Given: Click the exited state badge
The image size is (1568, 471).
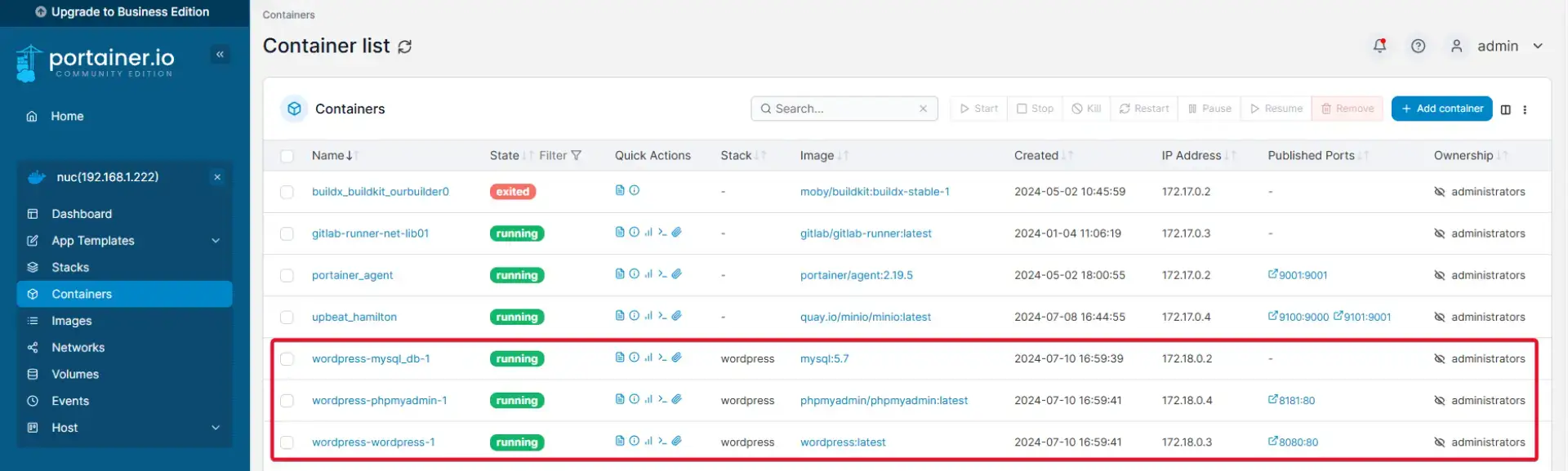Looking at the screenshot, I should tap(512, 192).
